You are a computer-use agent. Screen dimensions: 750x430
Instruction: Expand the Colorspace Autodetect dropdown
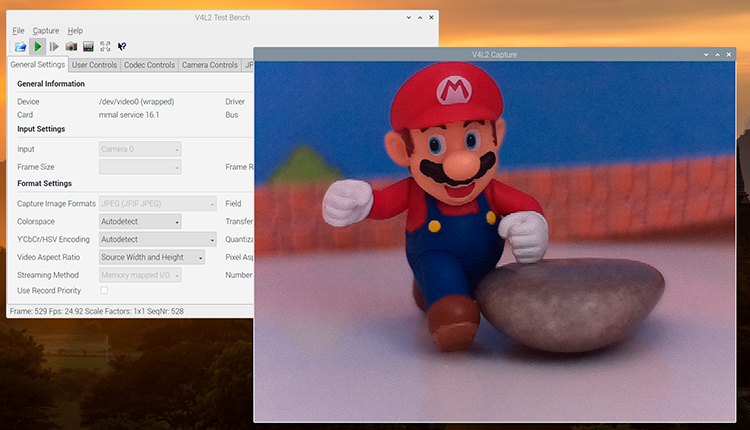click(x=140, y=221)
